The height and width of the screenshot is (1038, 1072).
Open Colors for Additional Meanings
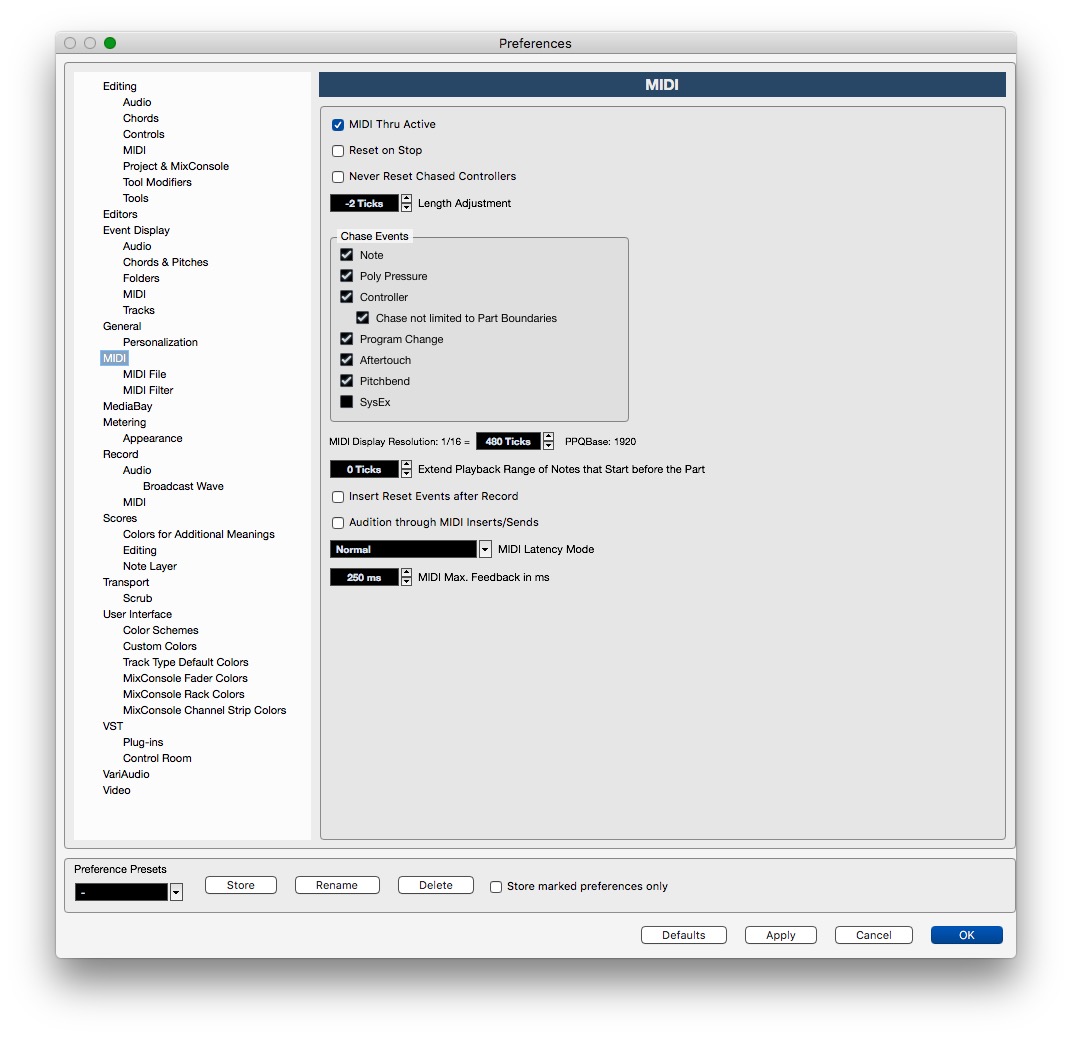pos(198,534)
